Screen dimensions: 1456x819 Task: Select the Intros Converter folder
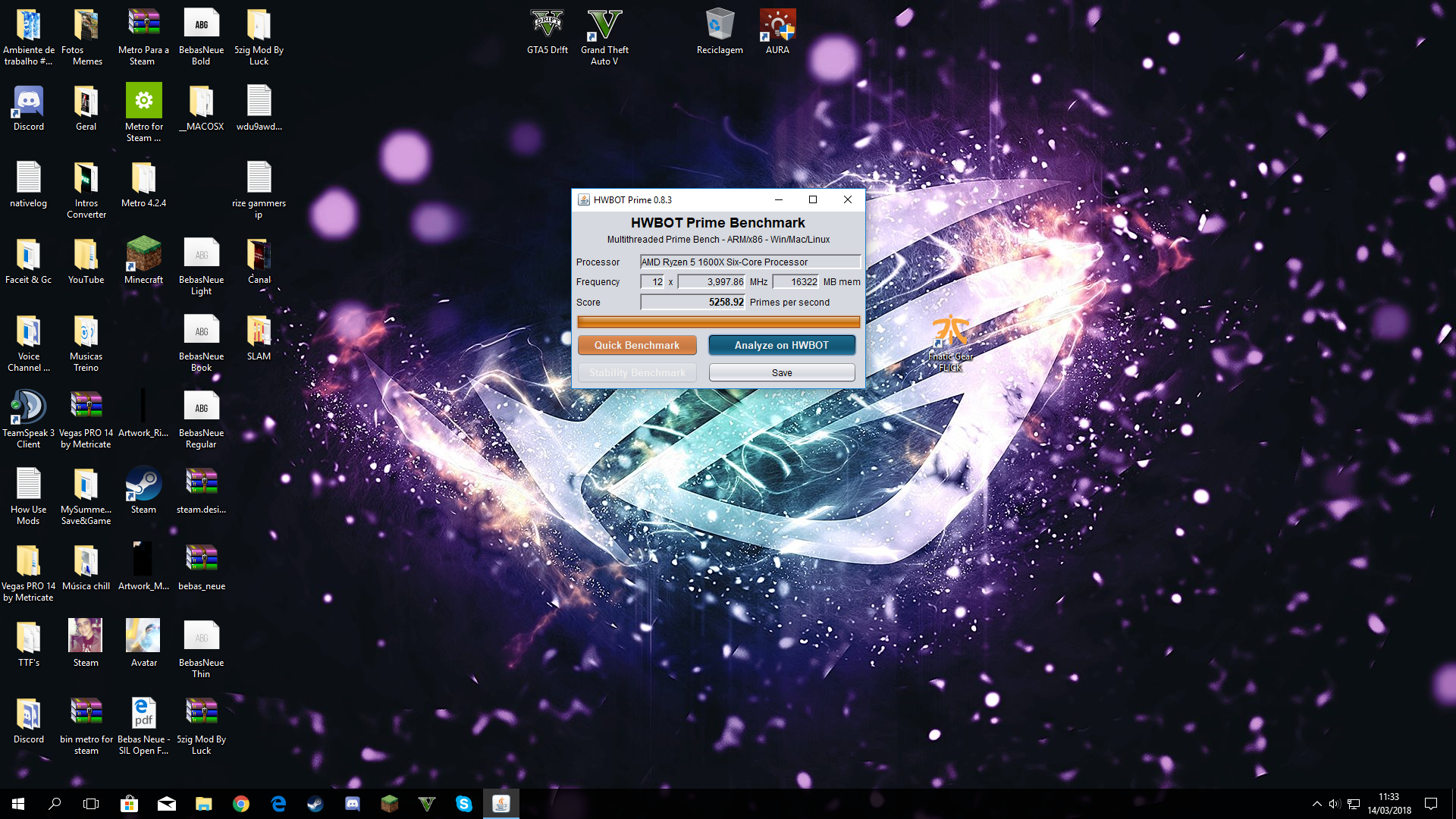pyautogui.click(x=86, y=190)
